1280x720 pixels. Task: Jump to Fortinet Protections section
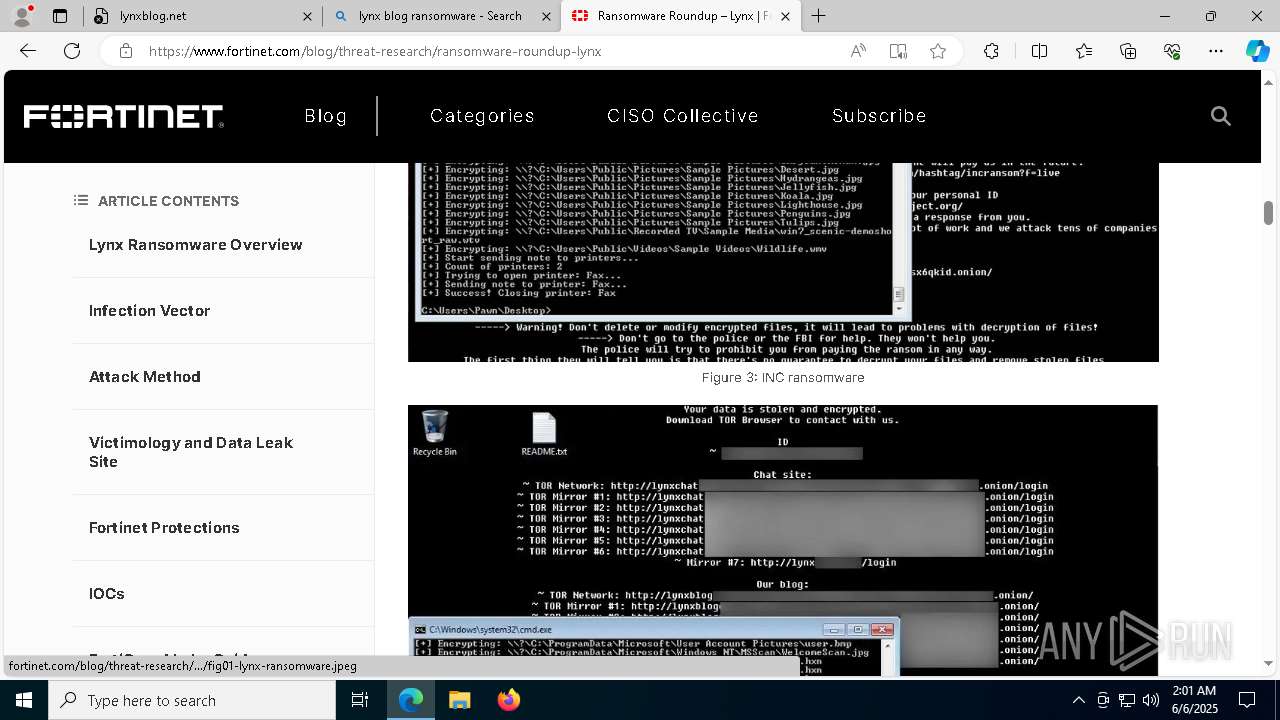pyautogui.click(x=164, y=528)
